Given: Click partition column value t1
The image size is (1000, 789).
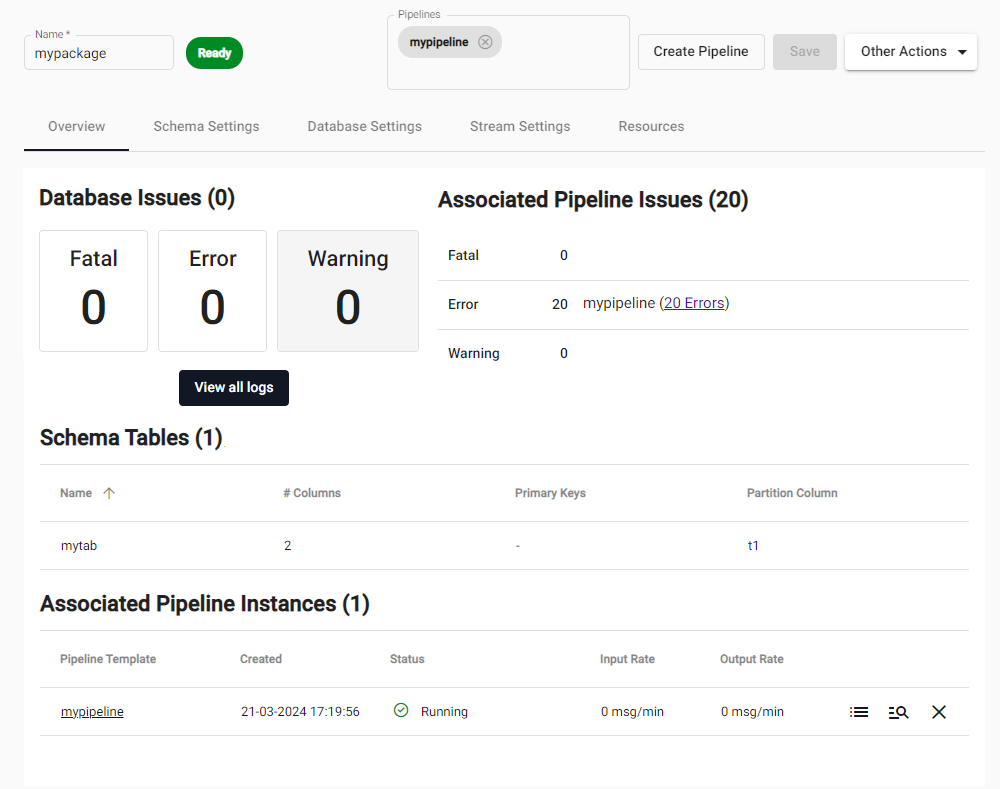Looking at the screenshot, I should point(753,546).
